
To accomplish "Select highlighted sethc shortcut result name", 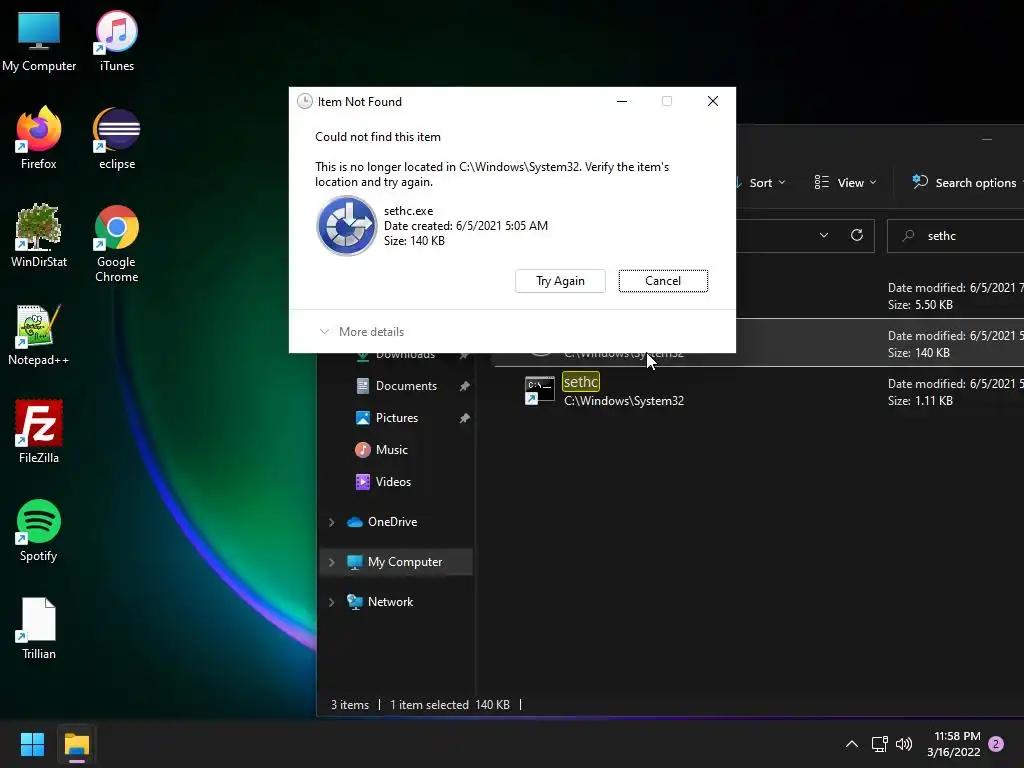I will 581,381.
